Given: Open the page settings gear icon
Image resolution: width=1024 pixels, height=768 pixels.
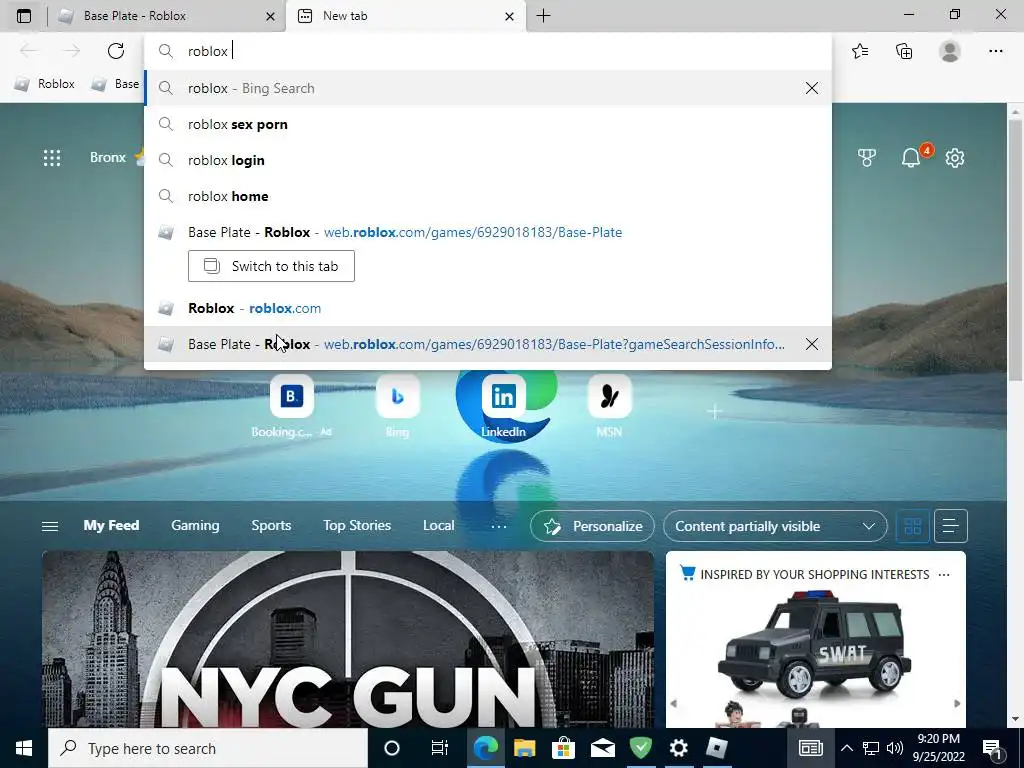Looking at the screenshot, I should (955, 157).
